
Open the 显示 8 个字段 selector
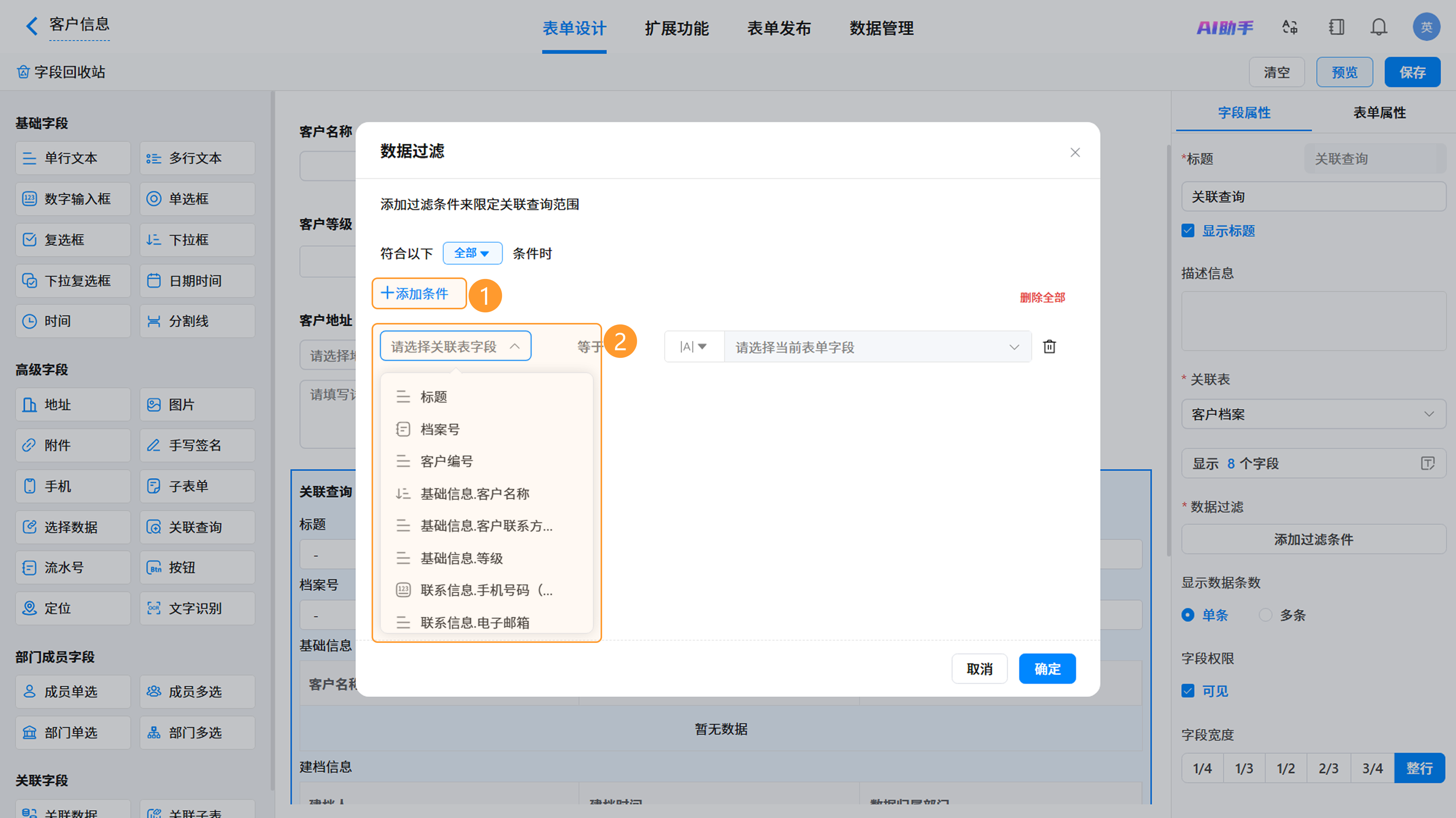coord(1313,463)
